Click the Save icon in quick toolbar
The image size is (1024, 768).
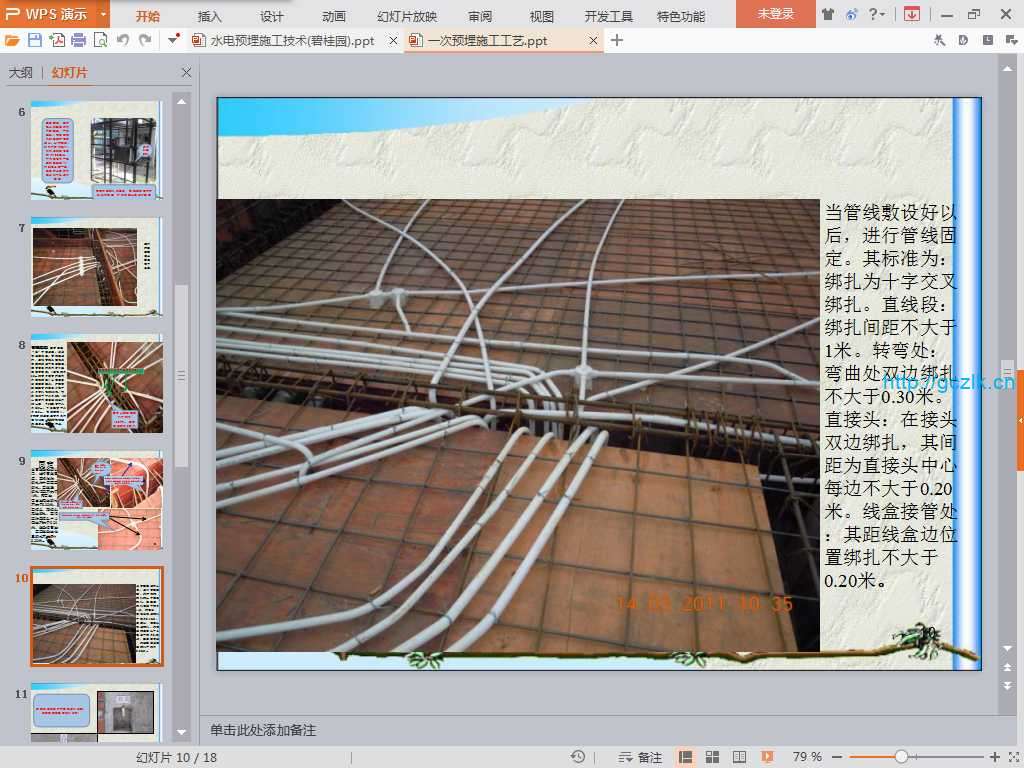point(35,40)
